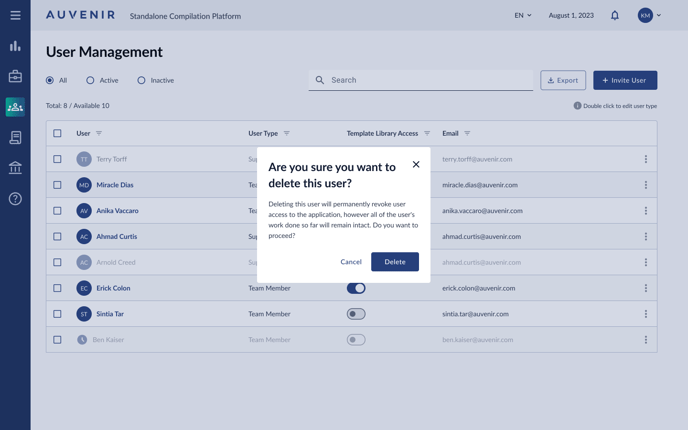Check the box for Miracle Dias

pyautogui.click(x=57, y=185)
